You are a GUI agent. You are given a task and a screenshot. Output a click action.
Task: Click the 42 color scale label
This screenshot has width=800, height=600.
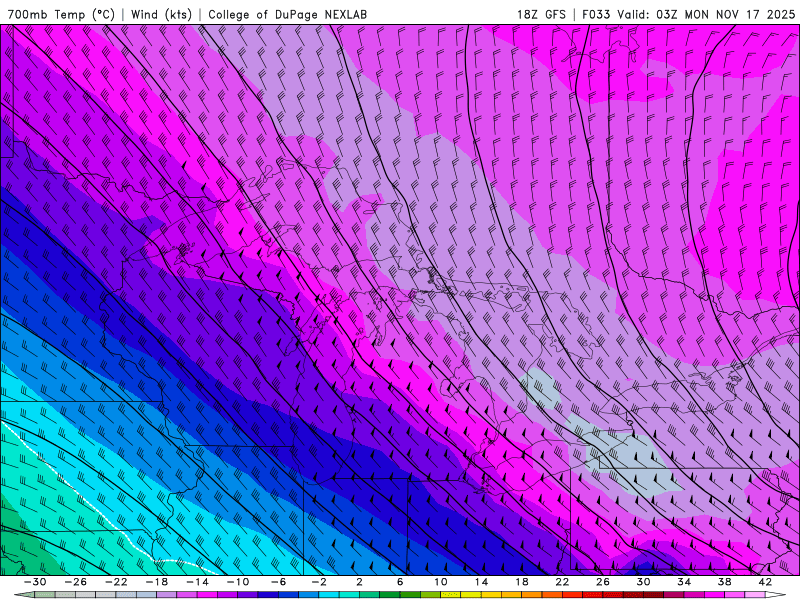pyautogui.click(x=765, y=582)
